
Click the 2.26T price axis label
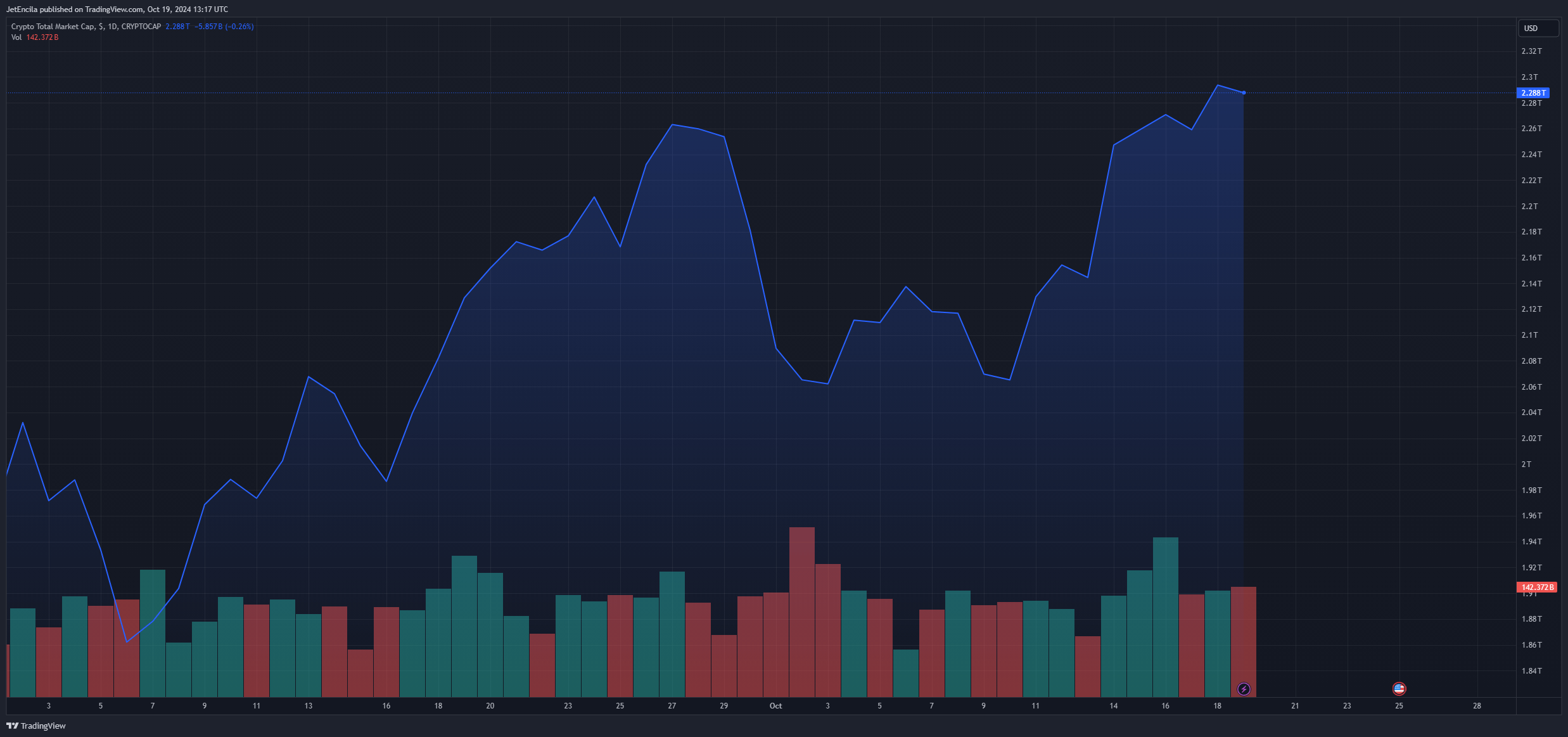(x=1532, y=129)
